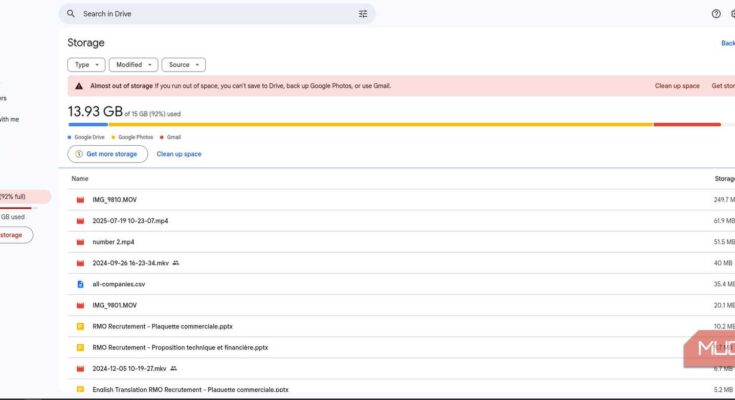Click the video icon beside 2024-12-05 10-19-27.mkv

tap(80, 369)
